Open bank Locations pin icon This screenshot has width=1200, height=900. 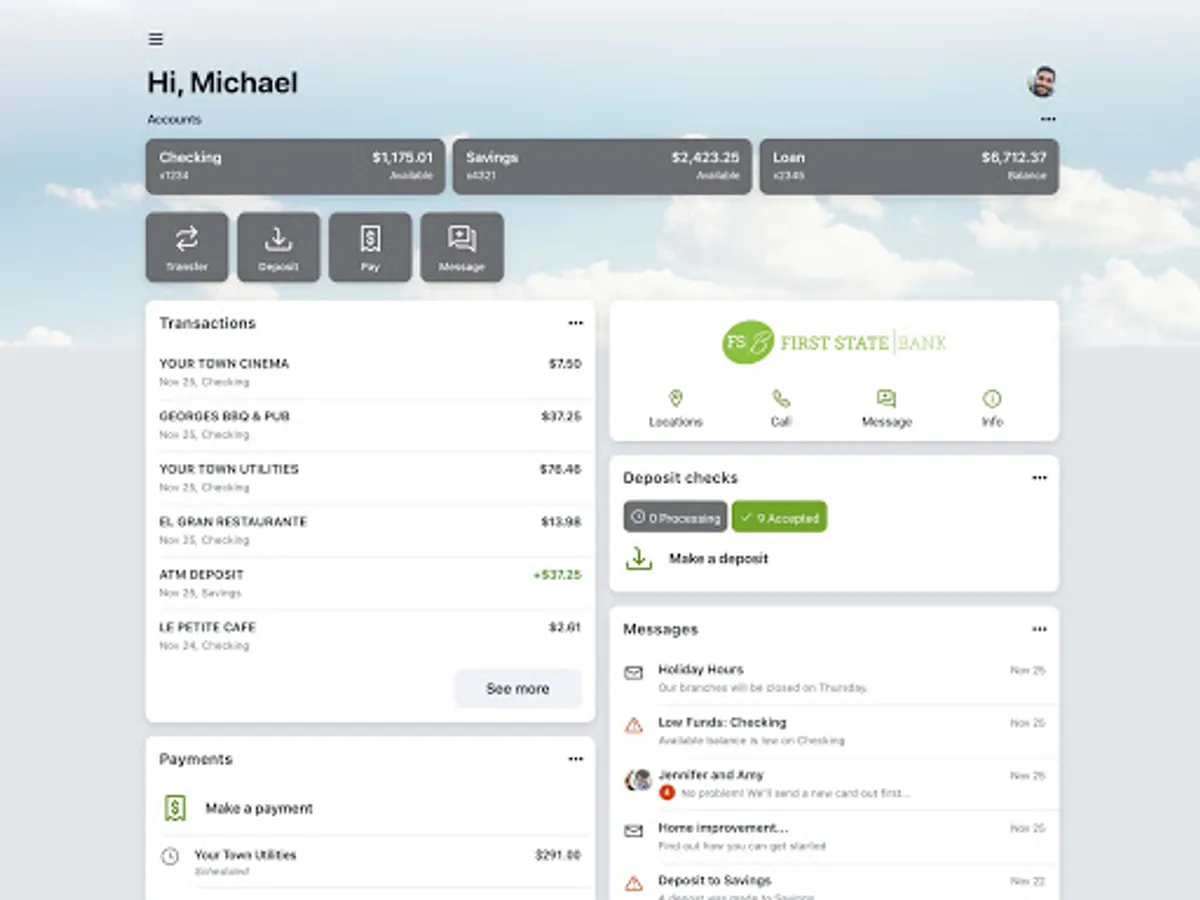pos(675,399)
